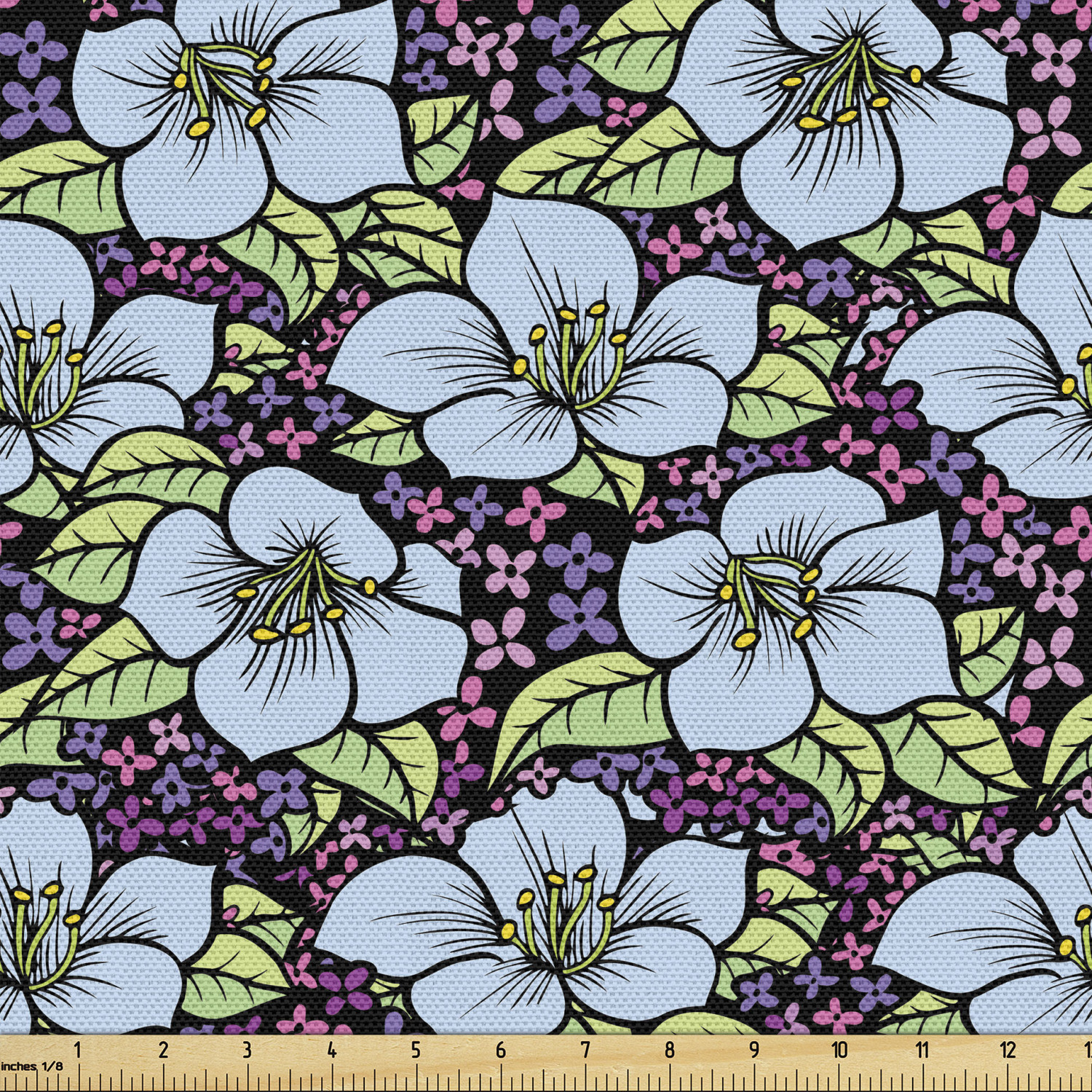The width and height of the screenshot is (1092, 1092).
Task: Click the ruler number "12"
Action: [1008, 1050]
